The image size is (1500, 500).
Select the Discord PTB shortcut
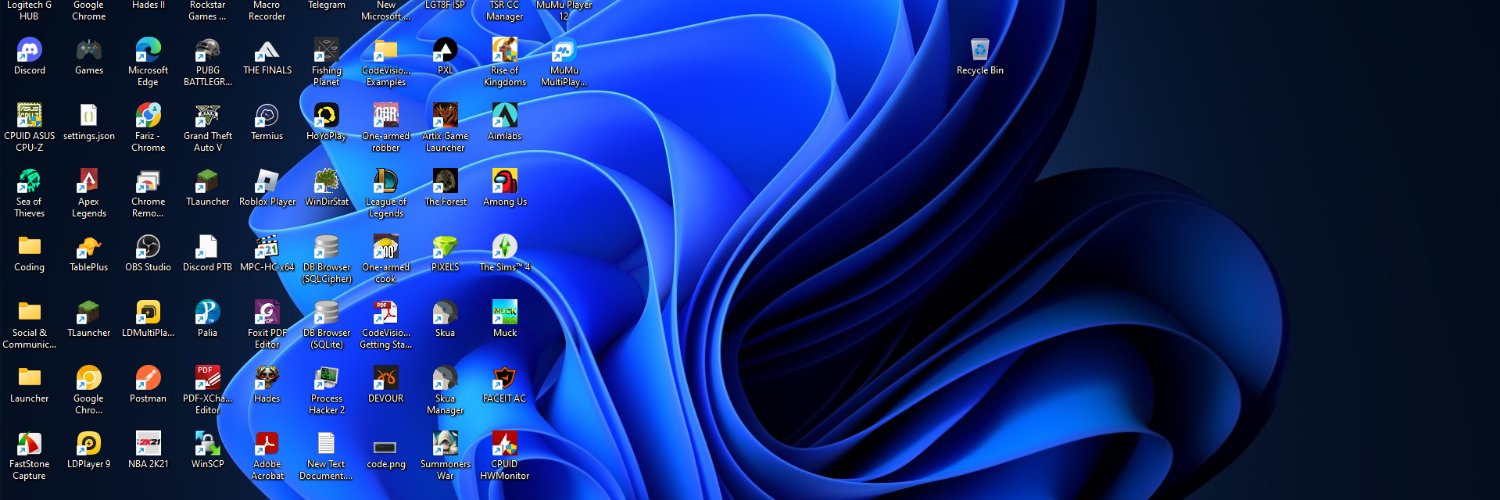(207, 246)
